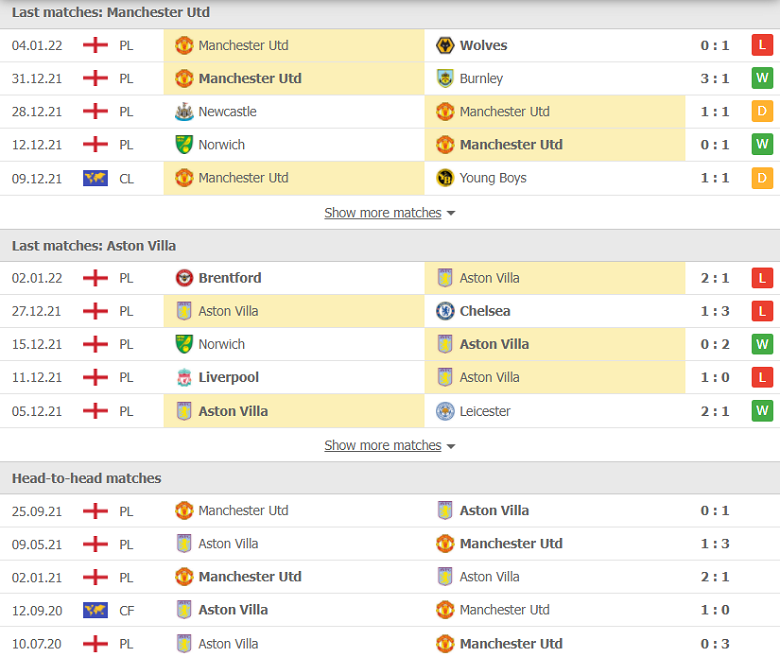
Task: Click the Burnley club crest icon
Action: click(x=445, y=79)
